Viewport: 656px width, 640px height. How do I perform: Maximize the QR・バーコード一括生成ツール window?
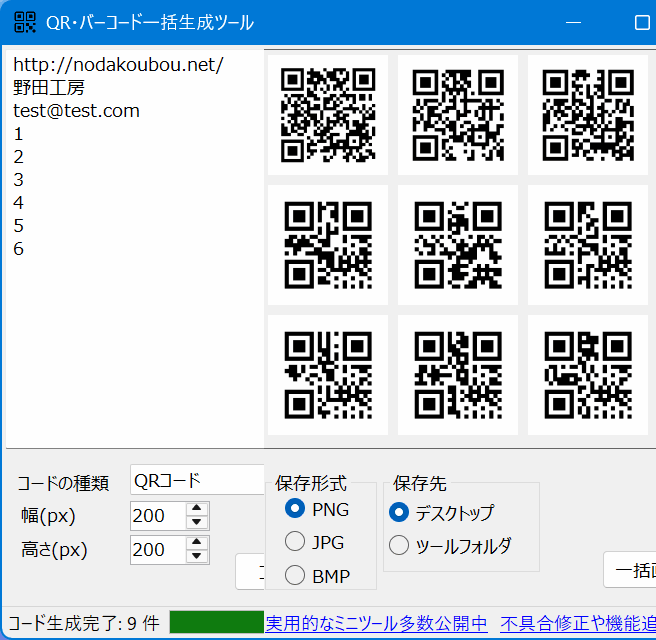(642, 22)
